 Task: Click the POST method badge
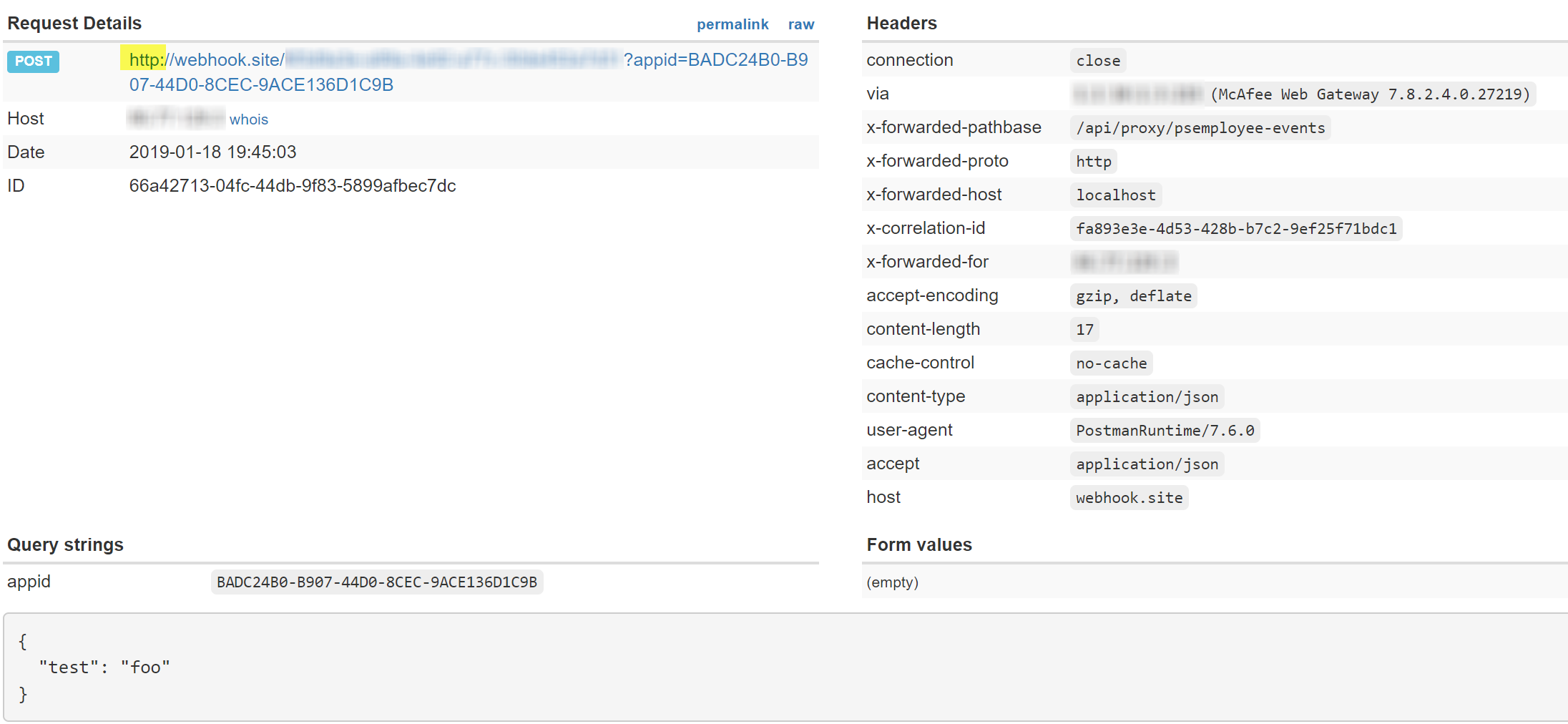pos(32,62)
